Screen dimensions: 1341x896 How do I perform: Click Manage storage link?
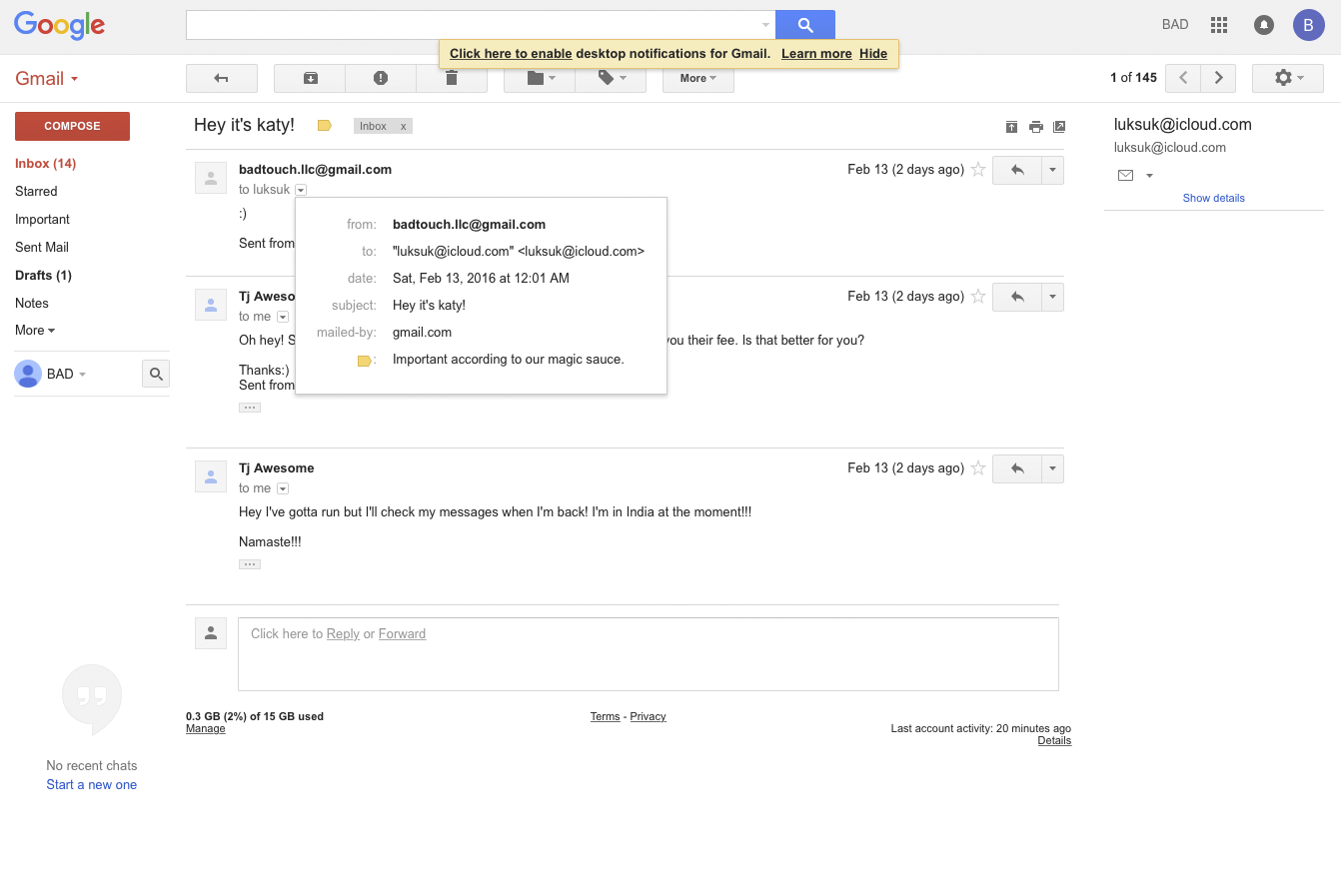pos(205,729)
